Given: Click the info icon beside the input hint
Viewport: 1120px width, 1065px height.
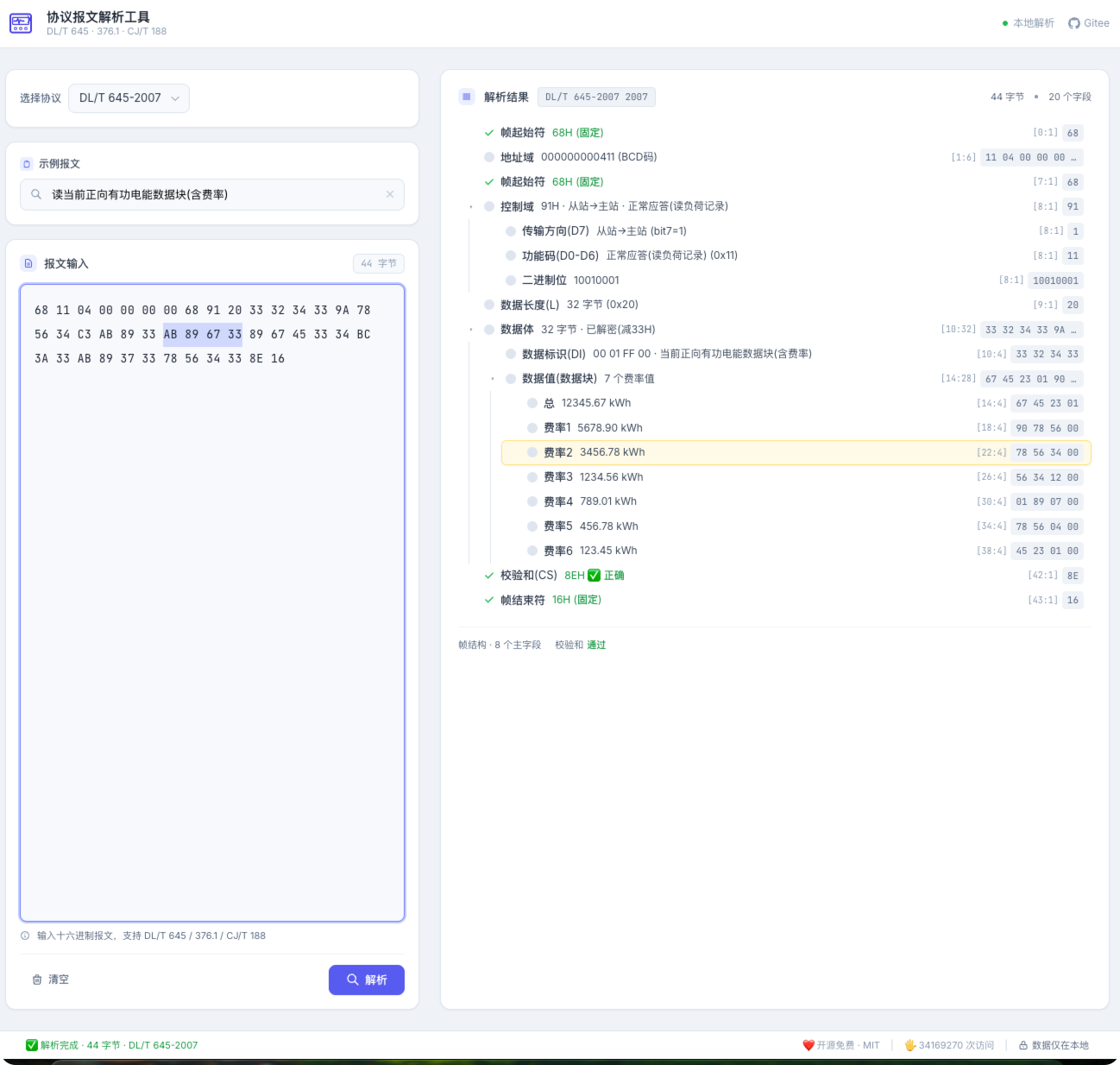Looking at the screenshot, I should click(25, 936).
